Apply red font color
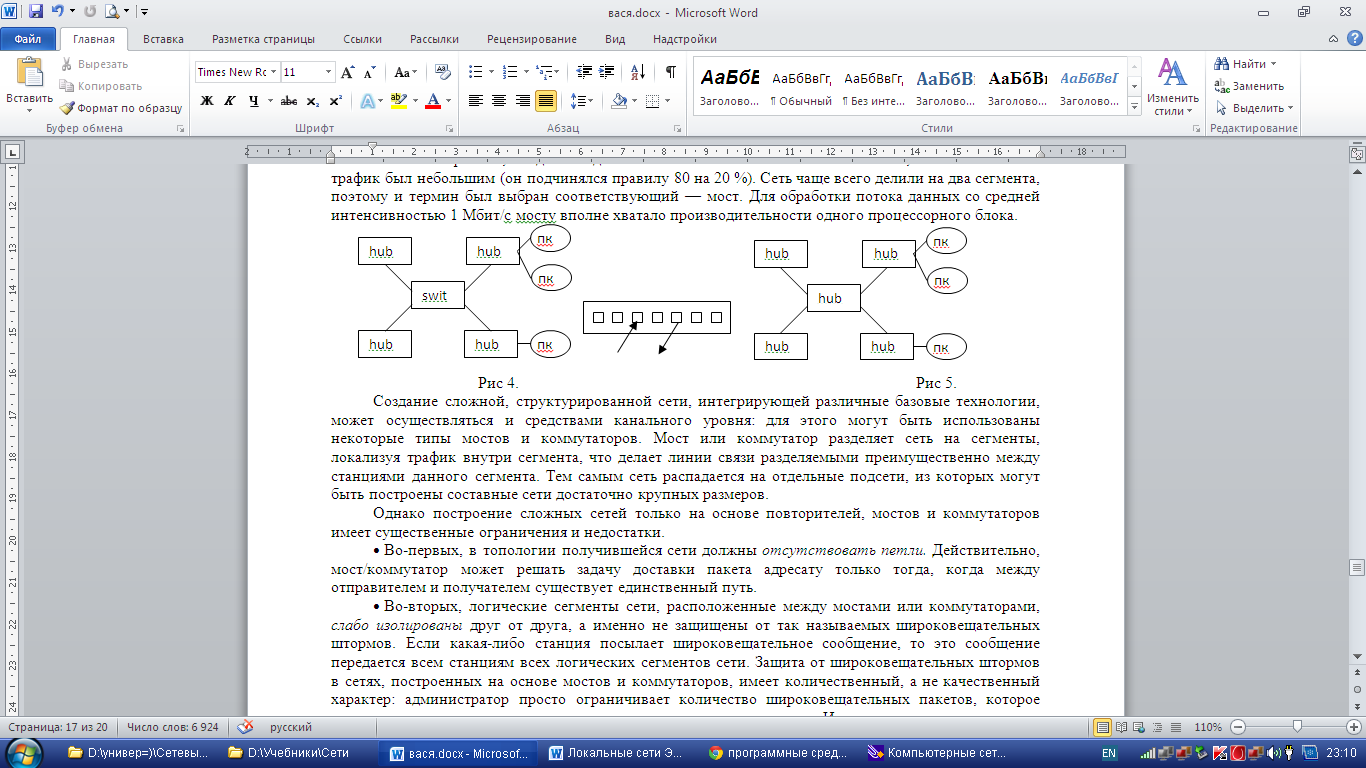Image resolution: width=1366 pixels, height=768 pixels. [x=432, y=101]
